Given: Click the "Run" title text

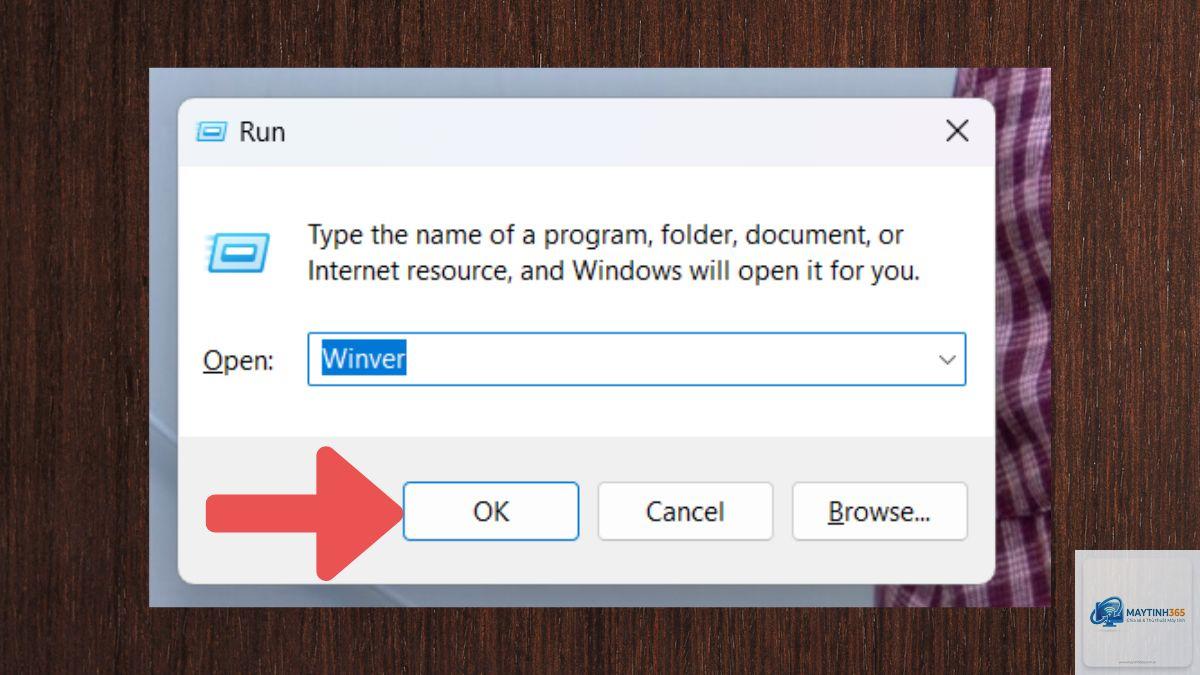Looking at the screenshot, I should coord(262,132).
